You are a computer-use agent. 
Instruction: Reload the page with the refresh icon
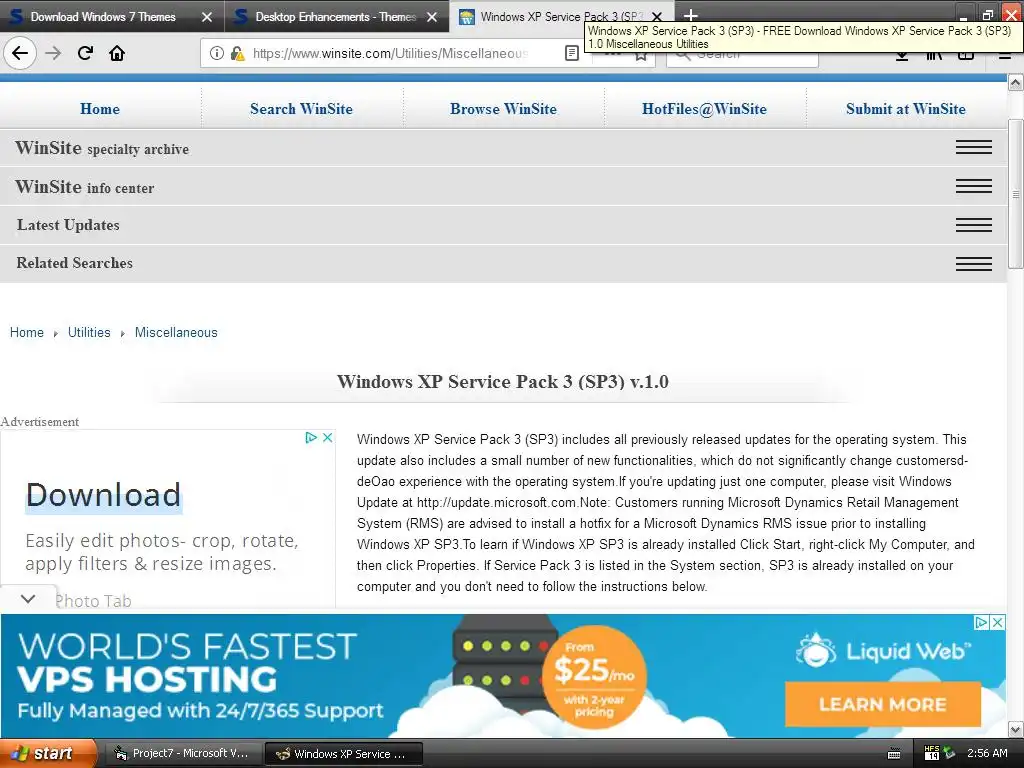[85, 53]
